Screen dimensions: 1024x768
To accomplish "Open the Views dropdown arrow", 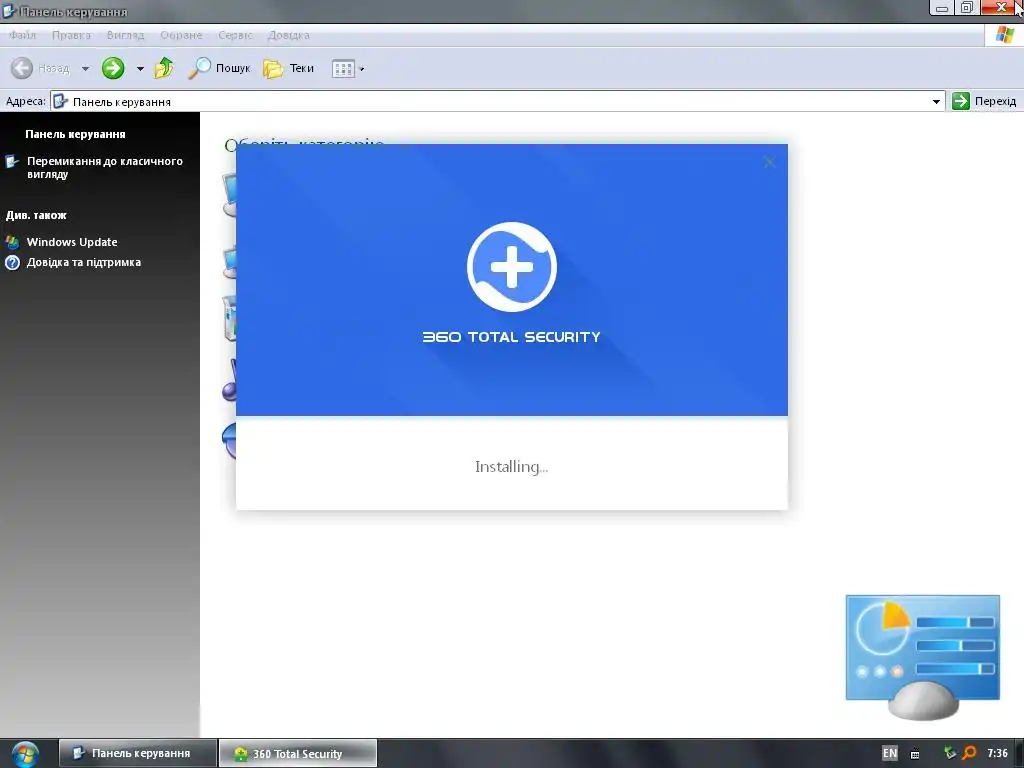I will (x=362, y=69).
